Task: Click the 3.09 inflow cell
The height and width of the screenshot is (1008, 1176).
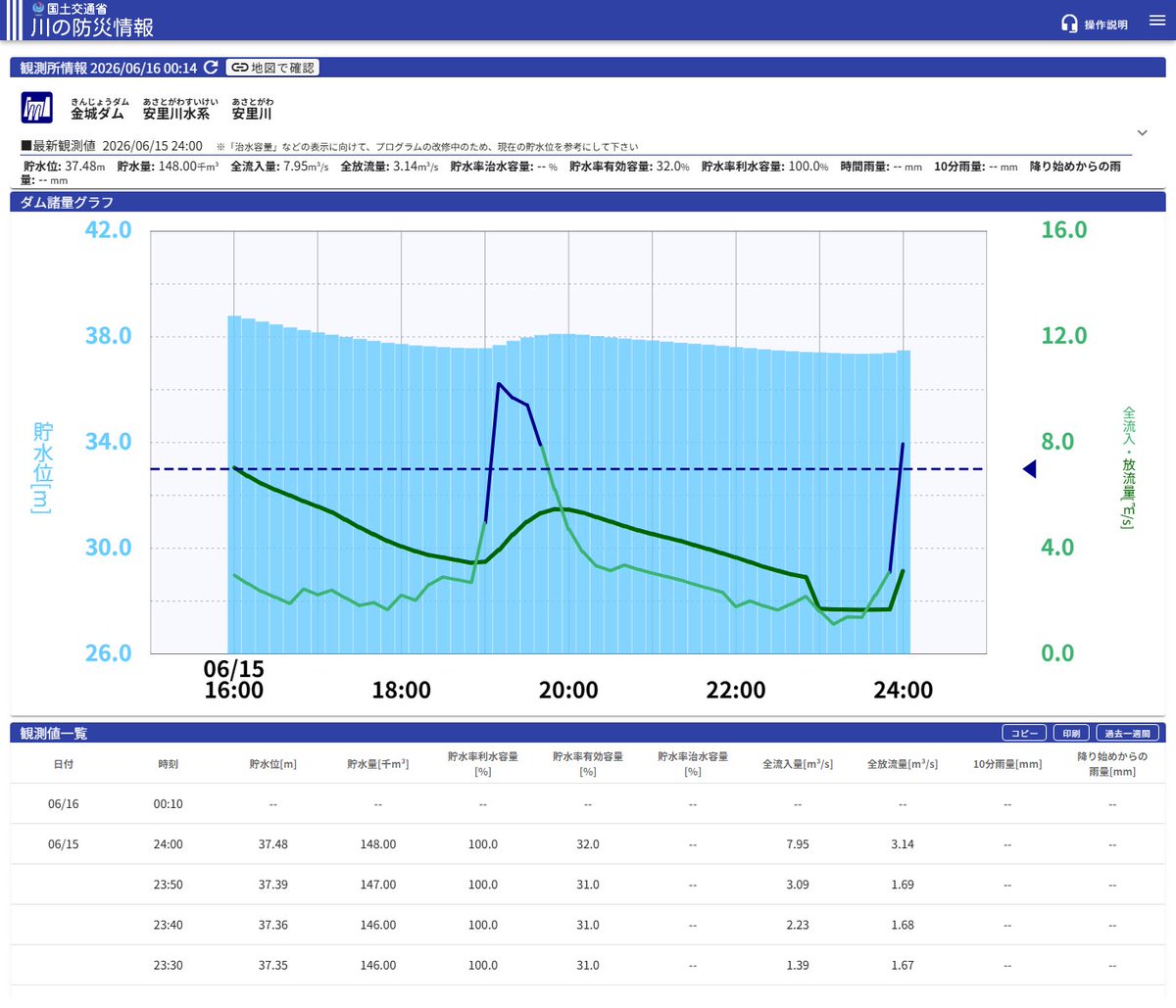Action: 798,885
